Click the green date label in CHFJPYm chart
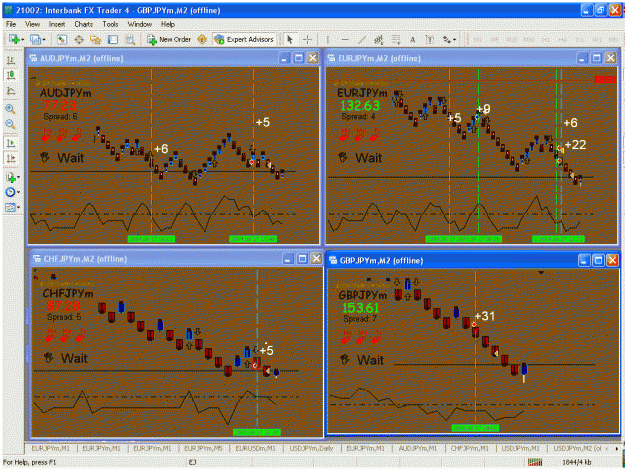625x470 pixels. click(257, 432)
